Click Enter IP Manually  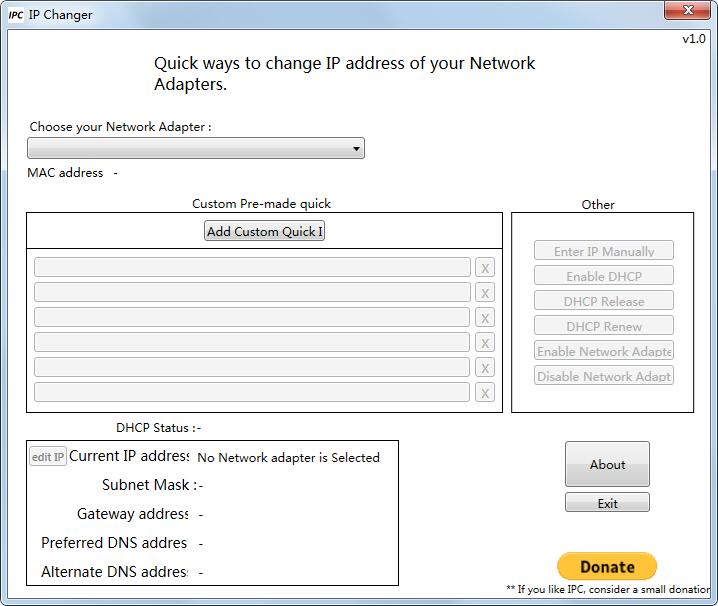603,251
